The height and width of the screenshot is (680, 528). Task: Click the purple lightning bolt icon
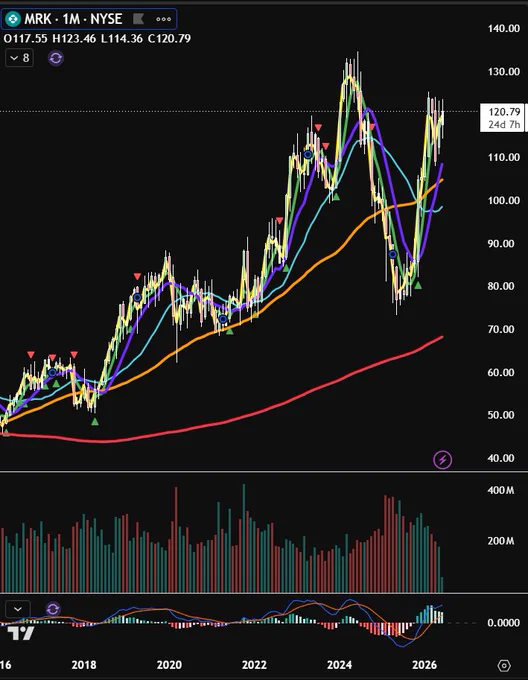coord(443,459)
